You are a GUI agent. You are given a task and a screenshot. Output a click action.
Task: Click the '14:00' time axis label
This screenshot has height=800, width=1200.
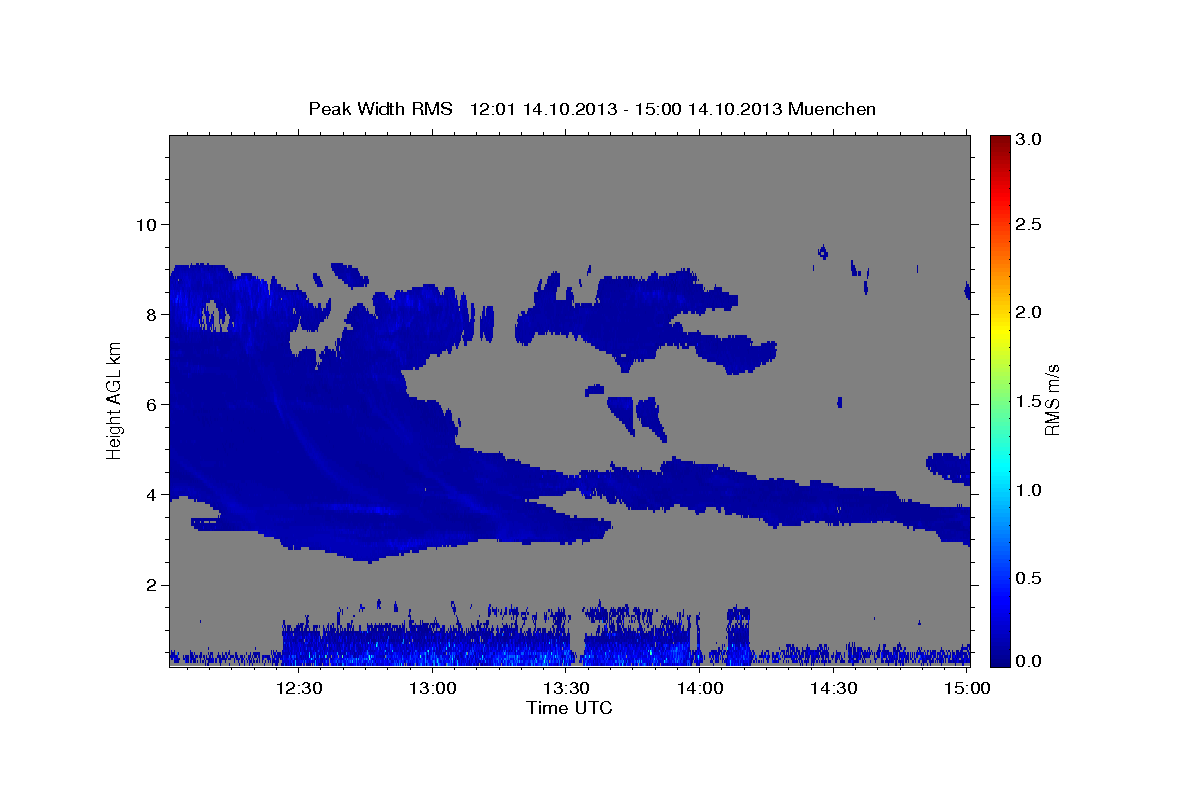(x=700, y=688)
